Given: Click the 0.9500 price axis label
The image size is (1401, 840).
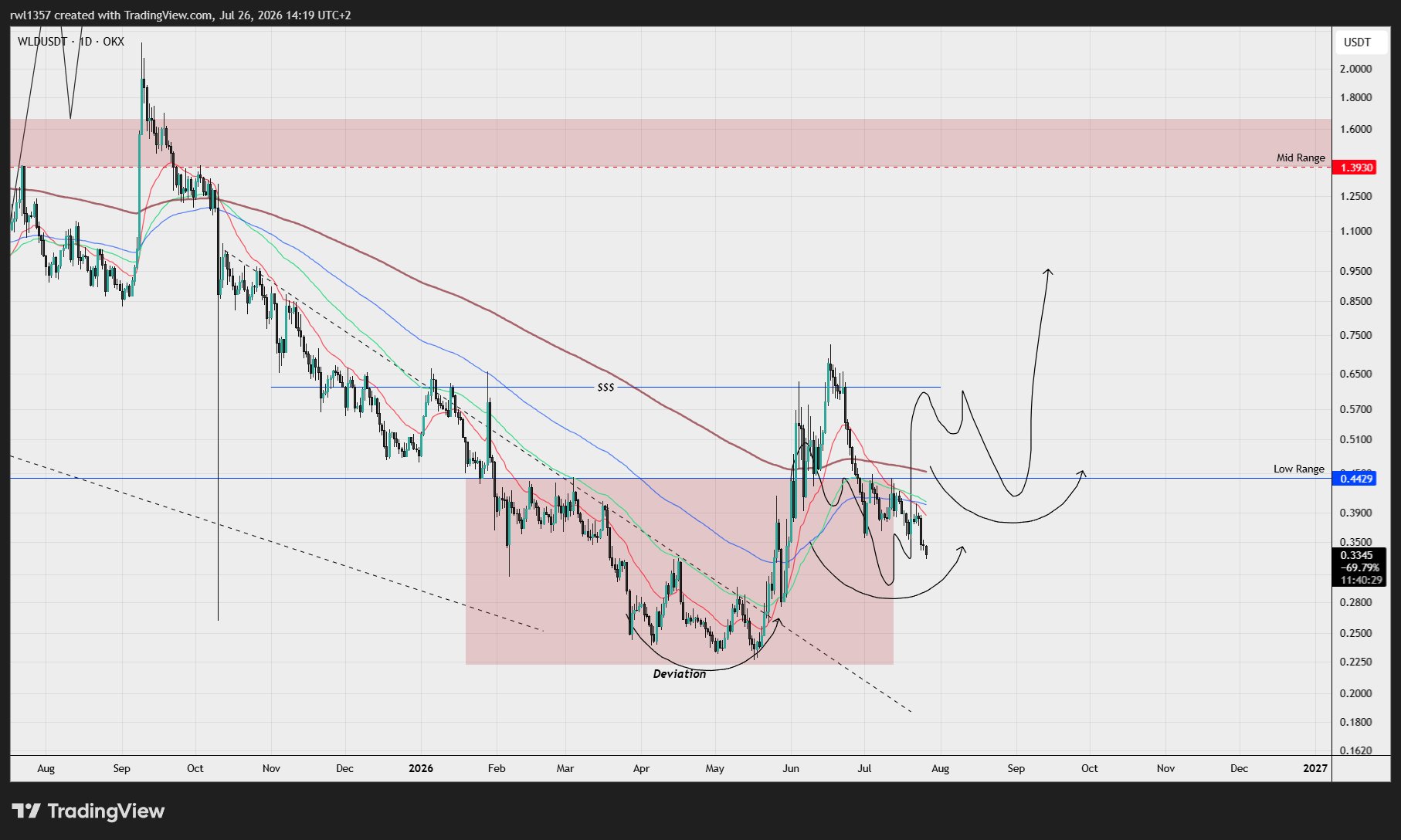Looking at the screenshot, I should coord(1356,271).
